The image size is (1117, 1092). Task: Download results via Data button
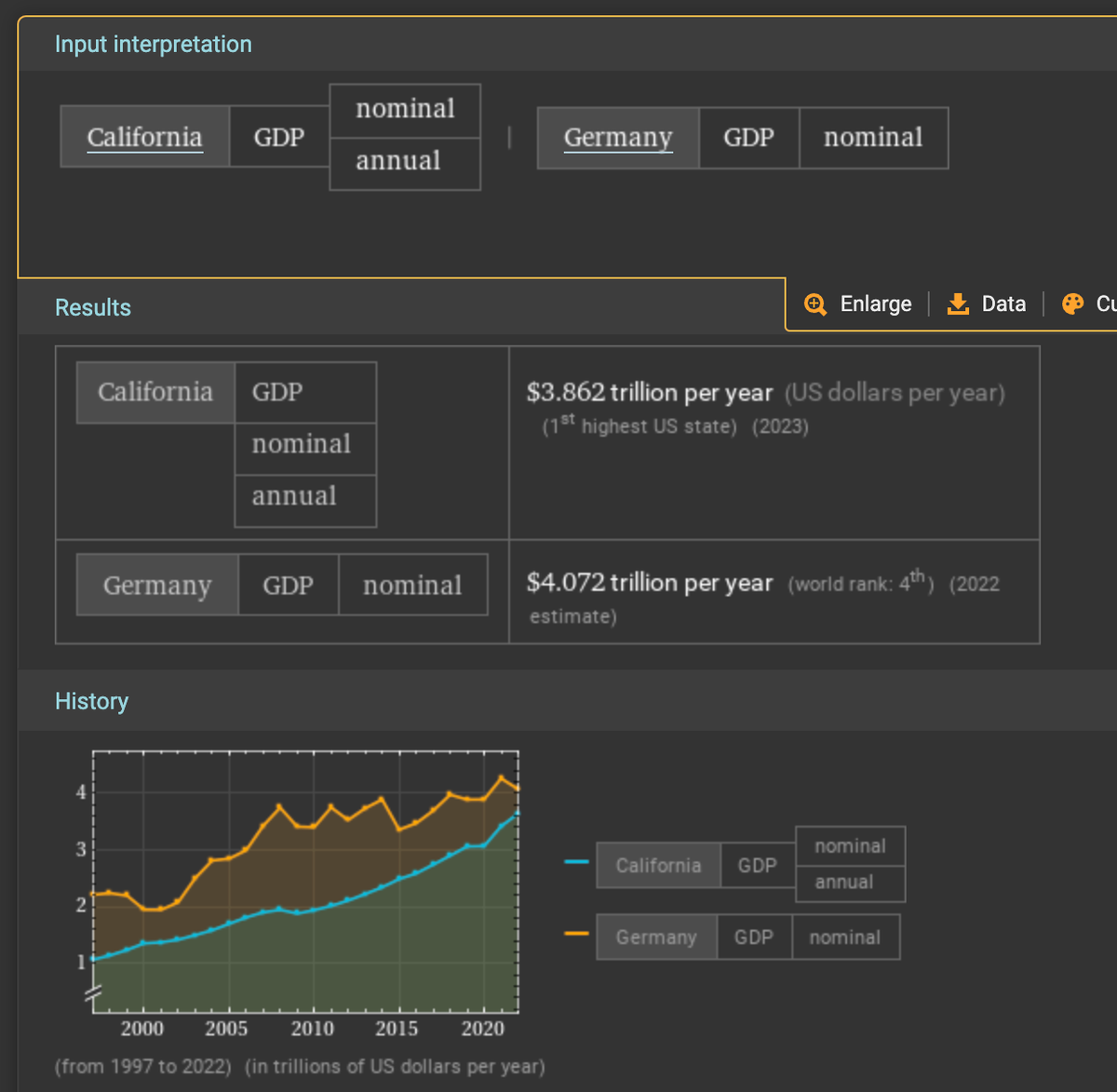[x=987, y=304]
